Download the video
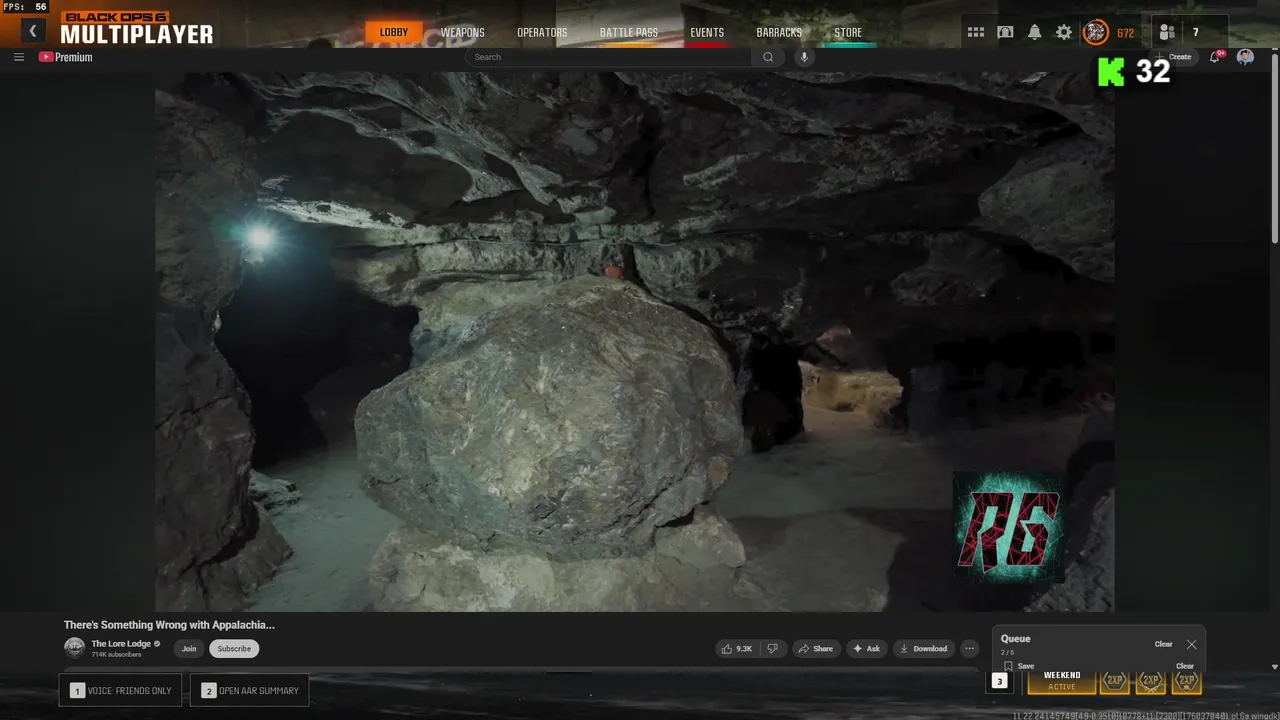 (x=923, y=649)
